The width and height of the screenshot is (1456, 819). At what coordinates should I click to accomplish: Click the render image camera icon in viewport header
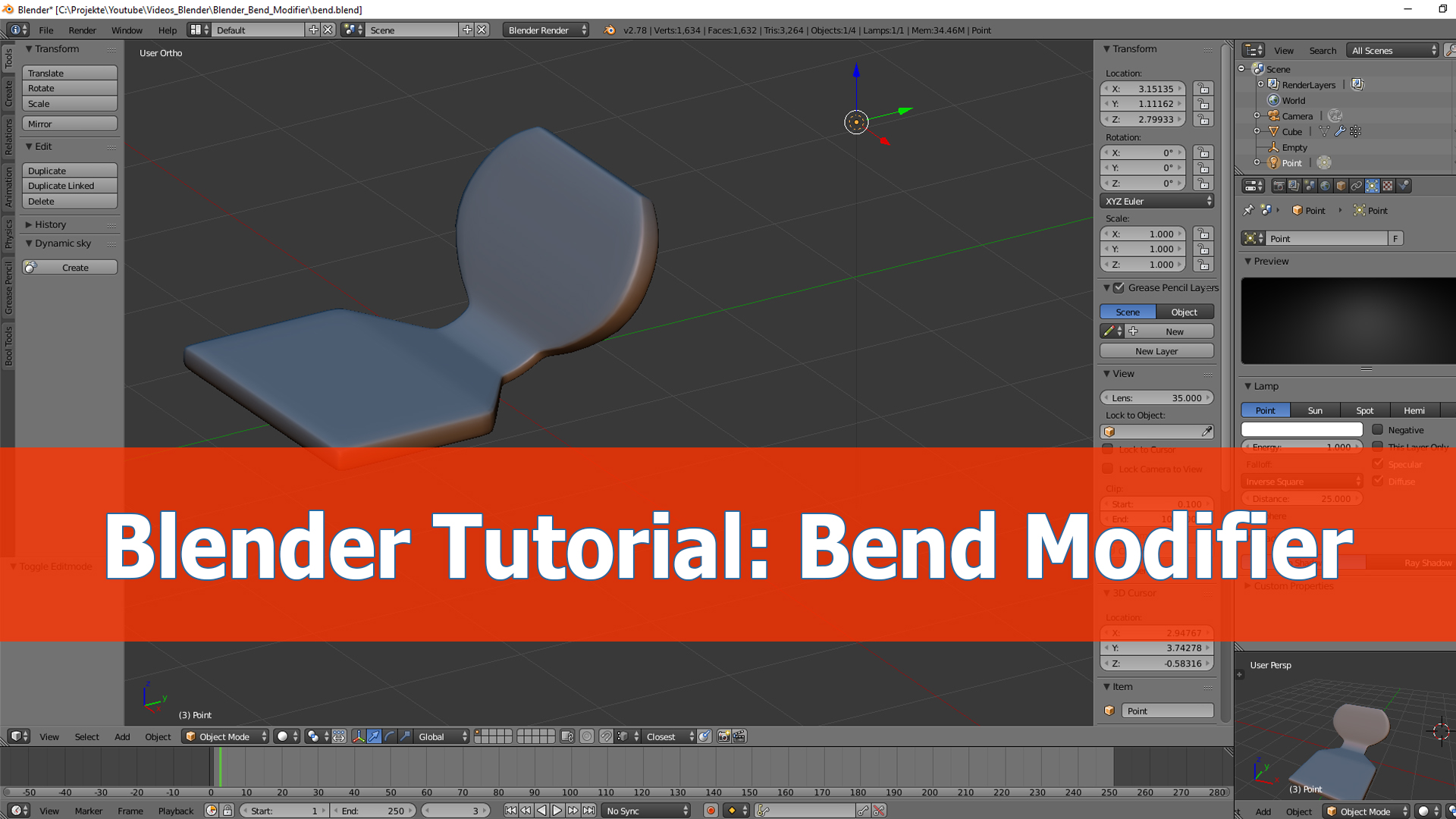723,736
